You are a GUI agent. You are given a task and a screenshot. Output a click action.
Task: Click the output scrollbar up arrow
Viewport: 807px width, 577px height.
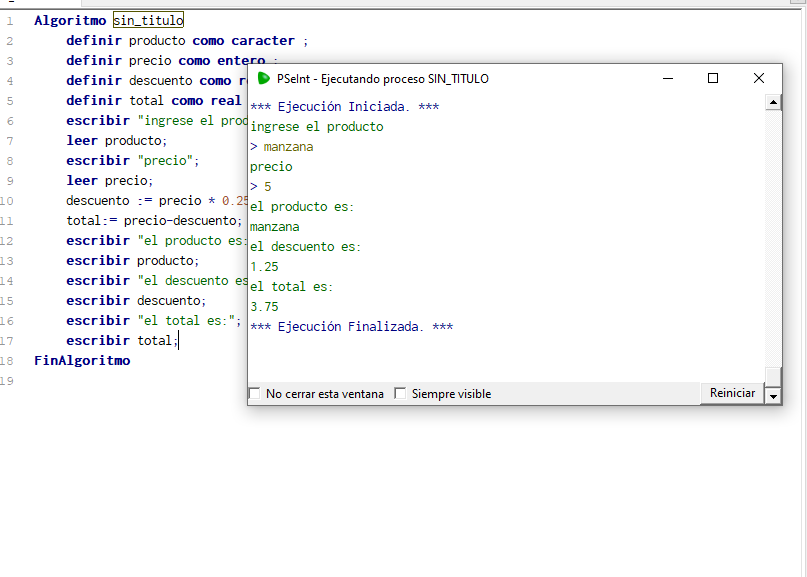tap(773, 102)
